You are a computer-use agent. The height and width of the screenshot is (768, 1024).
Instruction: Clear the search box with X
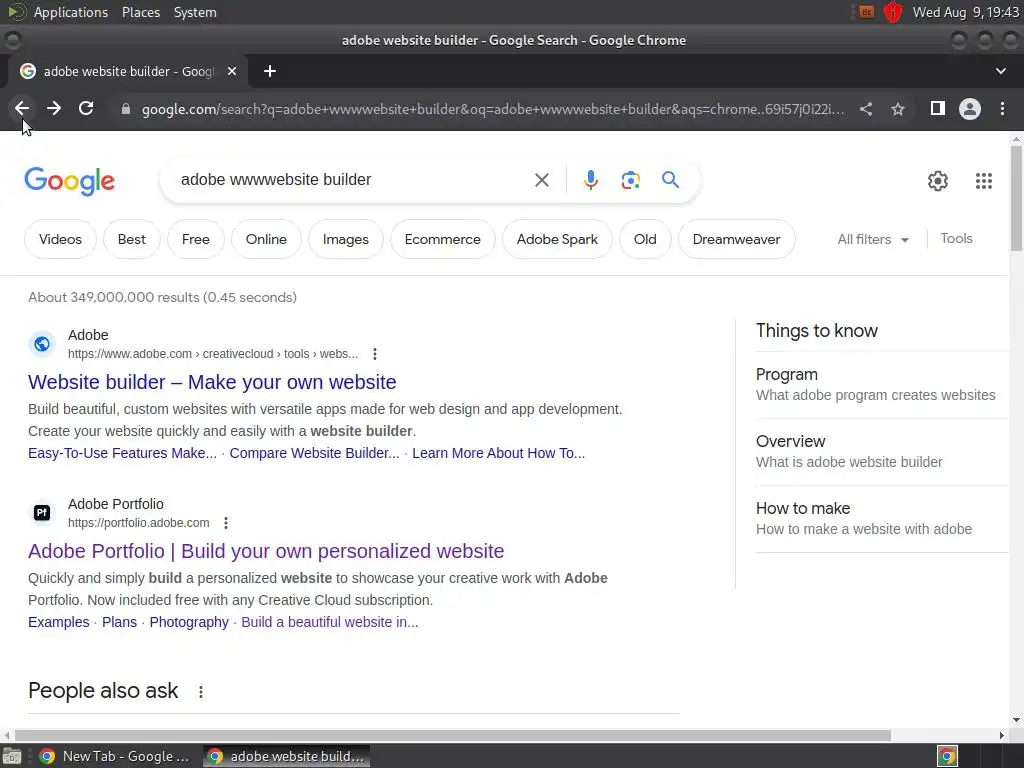[x=541, y=180]
